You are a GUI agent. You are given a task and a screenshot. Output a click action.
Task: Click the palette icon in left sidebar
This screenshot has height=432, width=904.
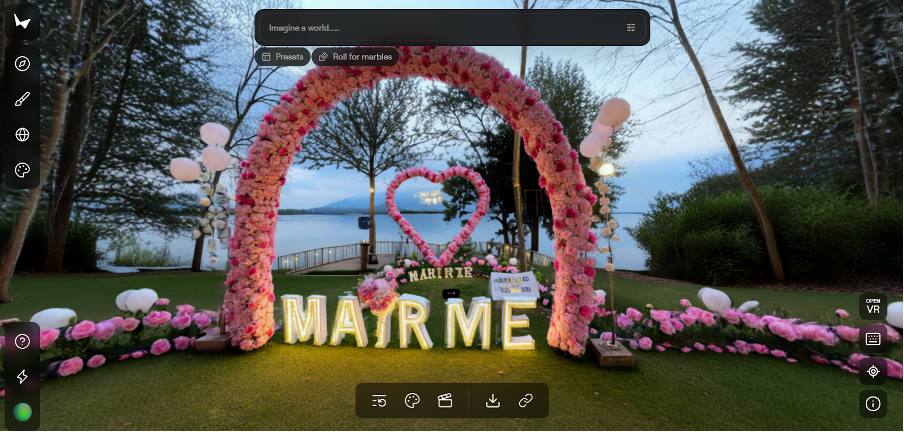tap(22, 171)
